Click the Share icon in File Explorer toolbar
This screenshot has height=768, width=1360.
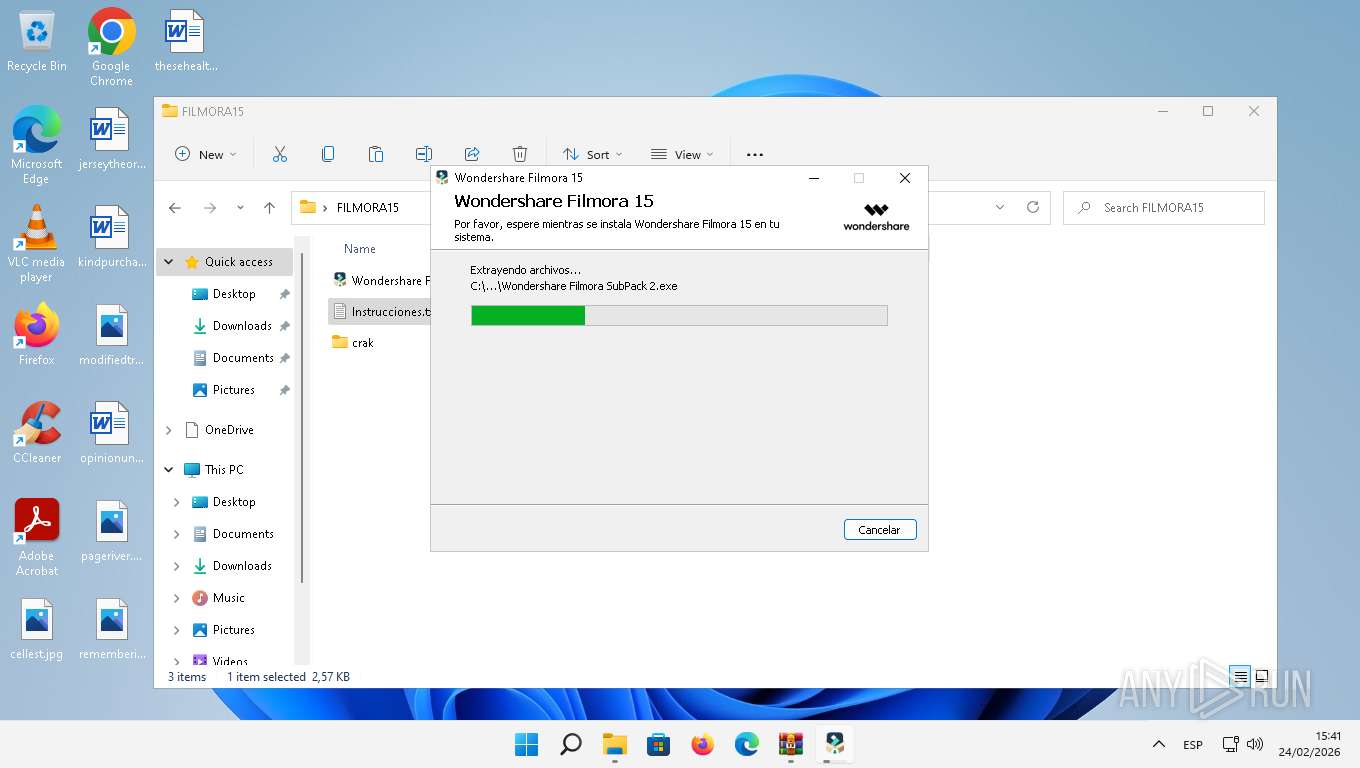[x=472, y=154]
